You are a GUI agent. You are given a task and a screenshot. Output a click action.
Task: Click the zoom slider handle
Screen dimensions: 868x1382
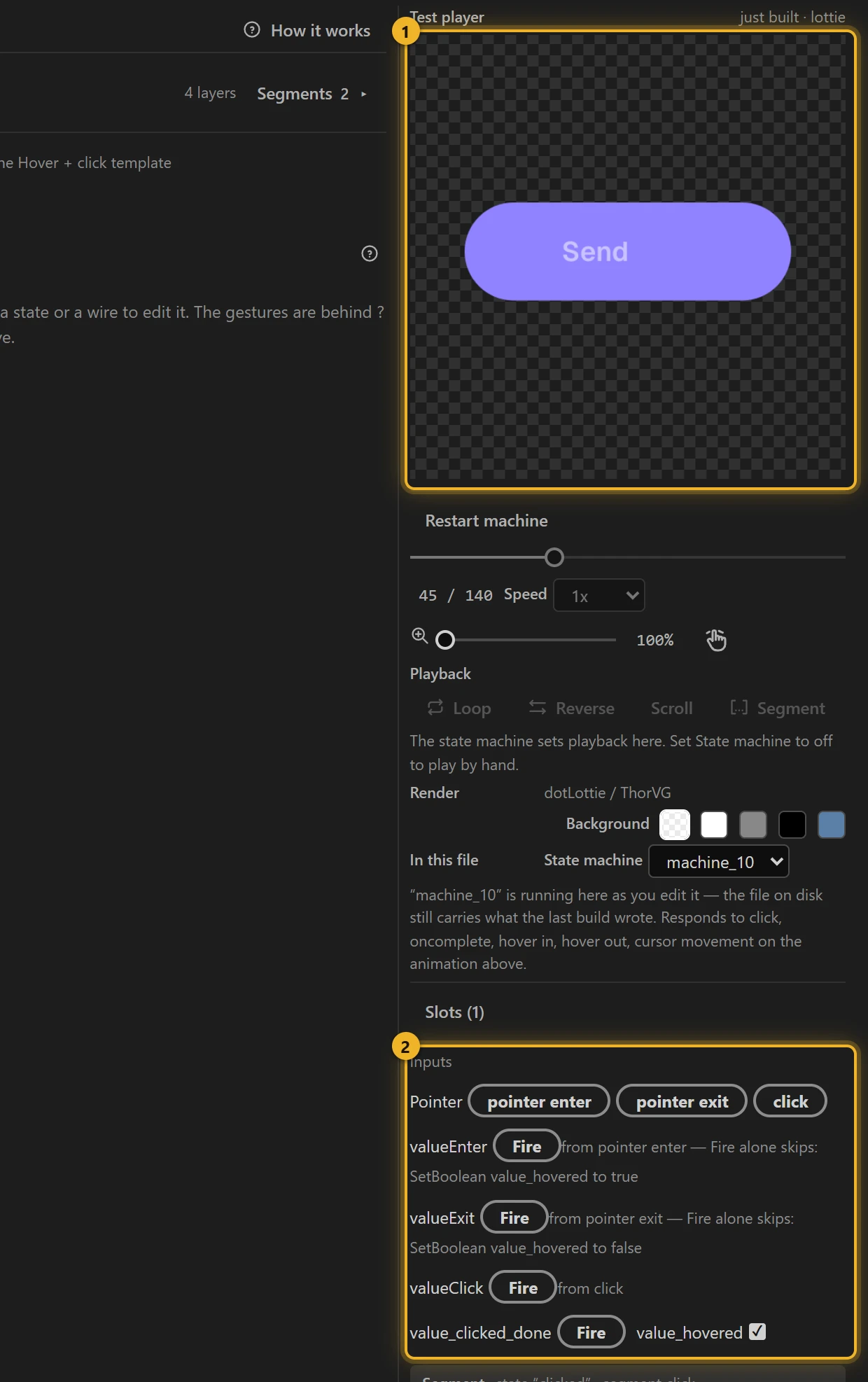tap(445, 640)
